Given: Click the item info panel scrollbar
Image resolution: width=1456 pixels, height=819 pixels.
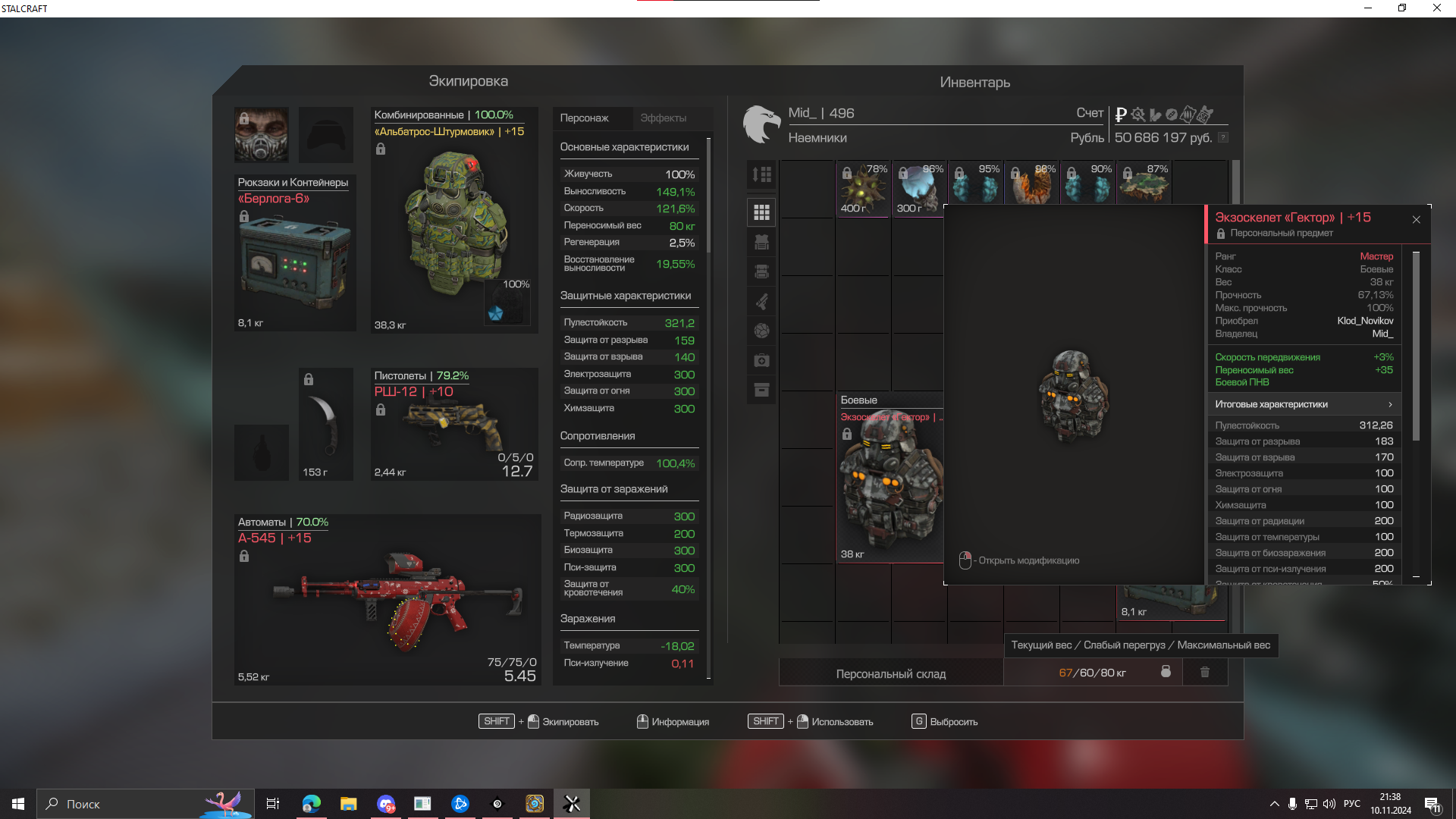Looking at the screenshot, I should click(1416, 346).
